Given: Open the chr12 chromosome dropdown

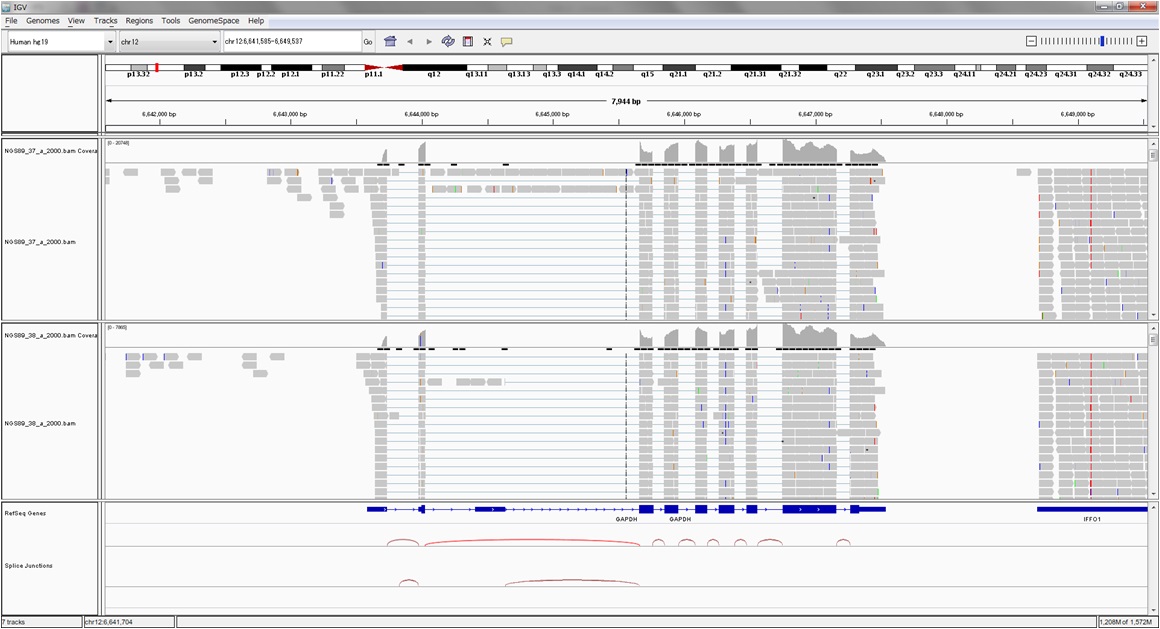Looking at the screenshot, I should [214, 42].
